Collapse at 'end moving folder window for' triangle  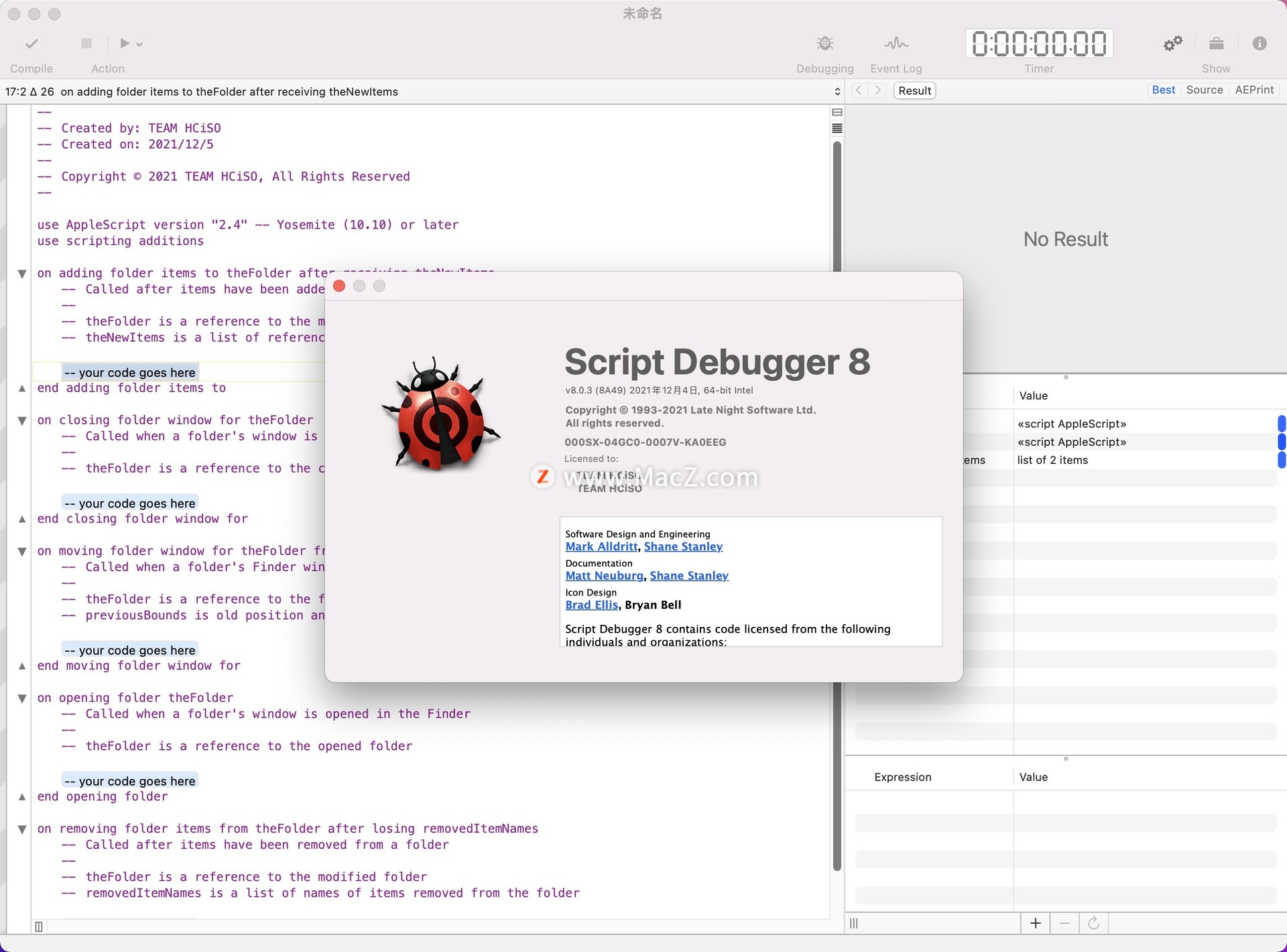click(x=22, y=666)
